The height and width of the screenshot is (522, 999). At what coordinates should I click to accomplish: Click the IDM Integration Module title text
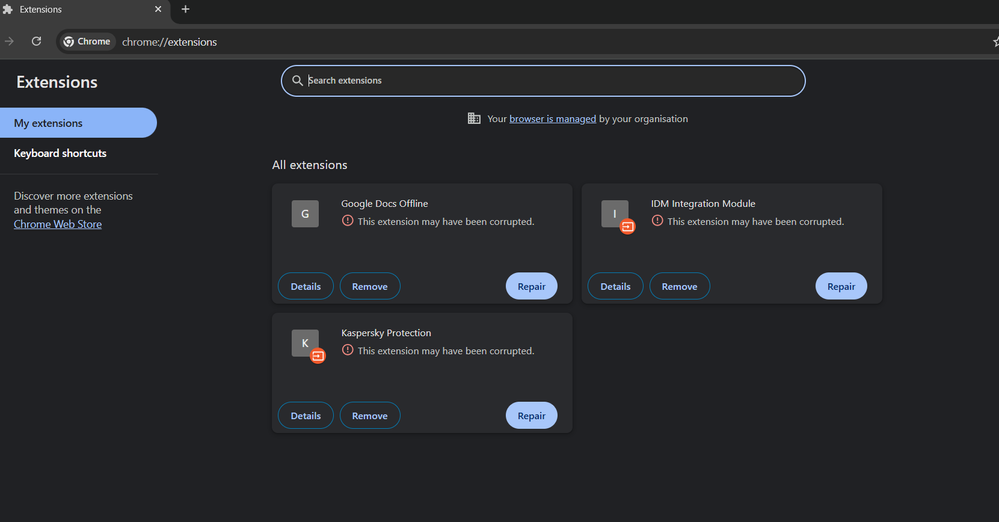(x=703, y=203)
